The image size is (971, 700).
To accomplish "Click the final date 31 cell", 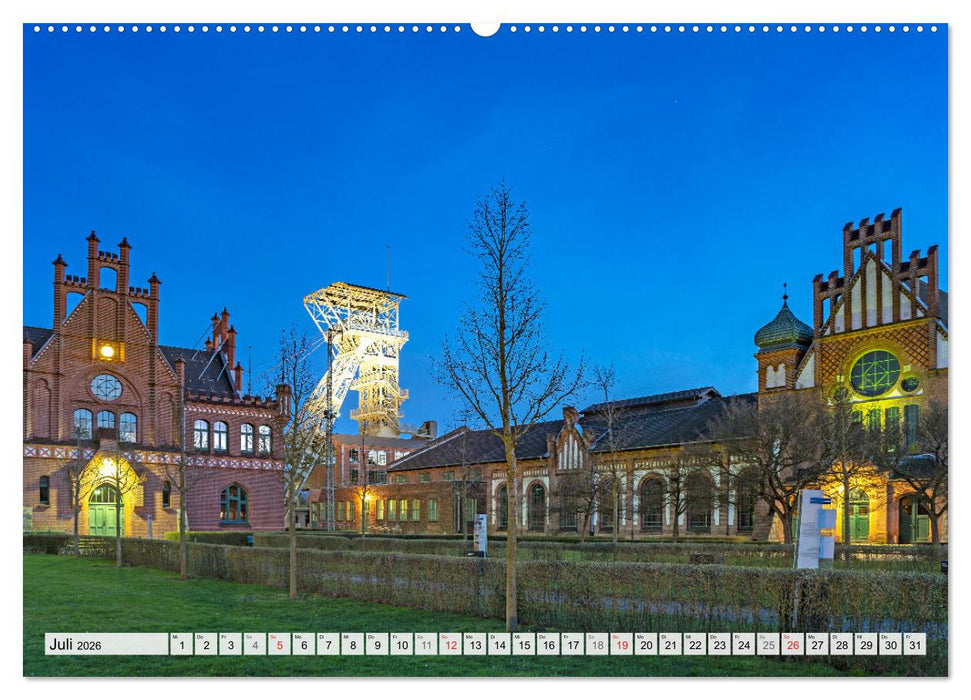I will [913, 646].
